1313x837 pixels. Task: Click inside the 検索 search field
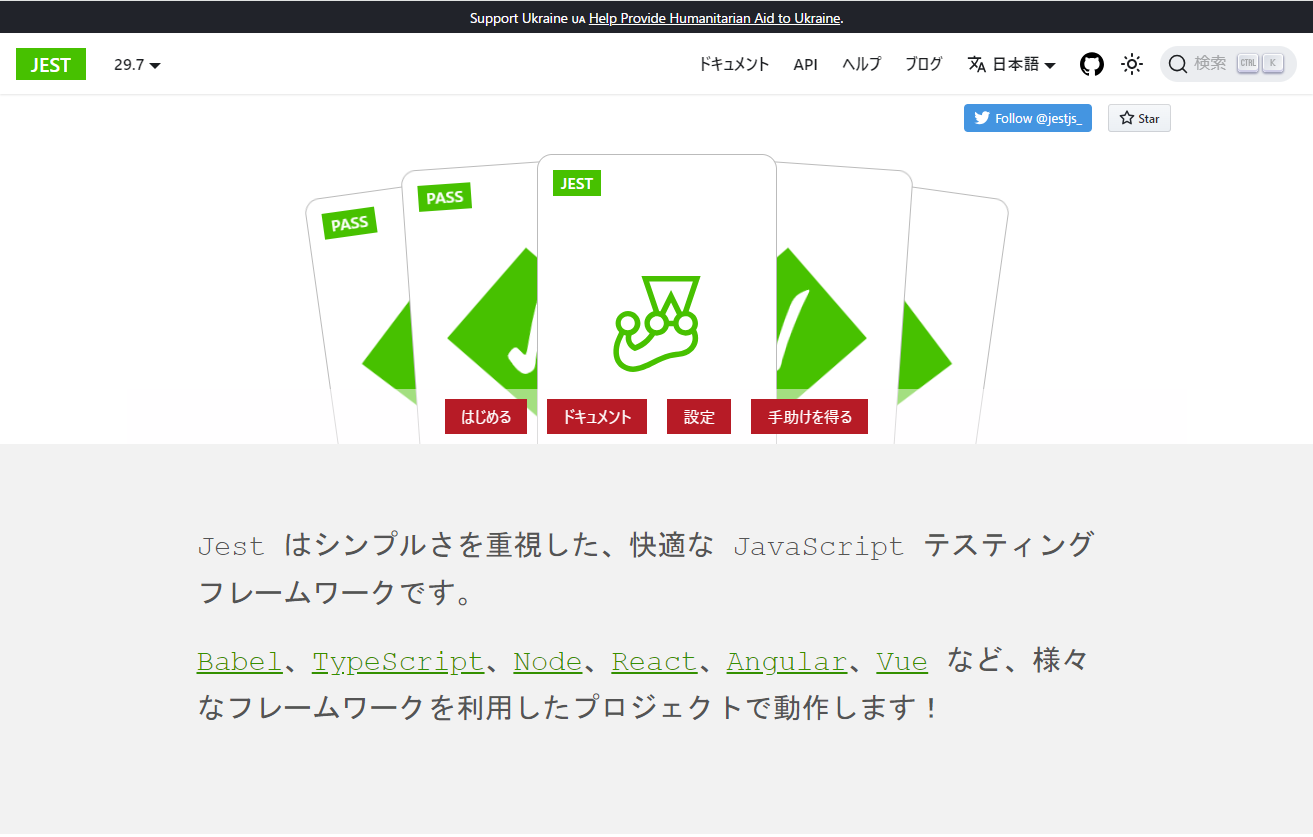1213,63
